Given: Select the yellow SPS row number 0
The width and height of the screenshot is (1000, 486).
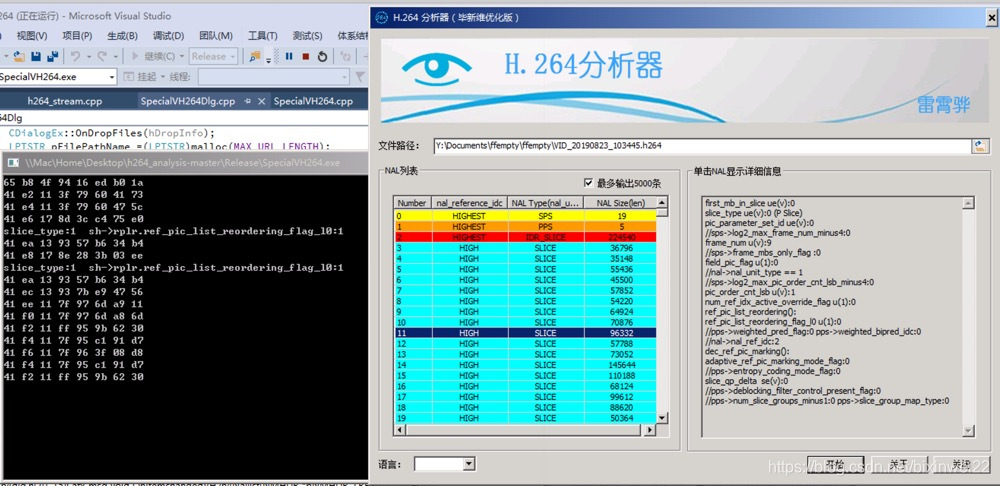Looking at the screenshot, I should (x=526, y=216).
